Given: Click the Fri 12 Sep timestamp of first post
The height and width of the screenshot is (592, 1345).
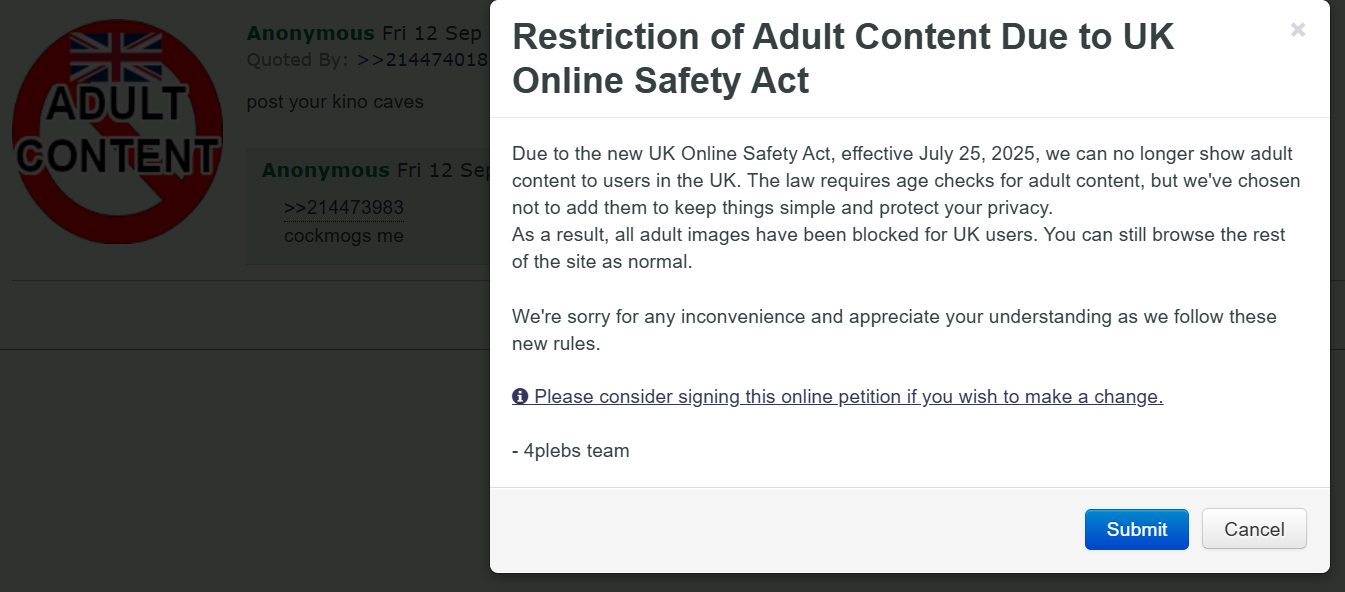Looking at the screenshot, I should [435, 33].
